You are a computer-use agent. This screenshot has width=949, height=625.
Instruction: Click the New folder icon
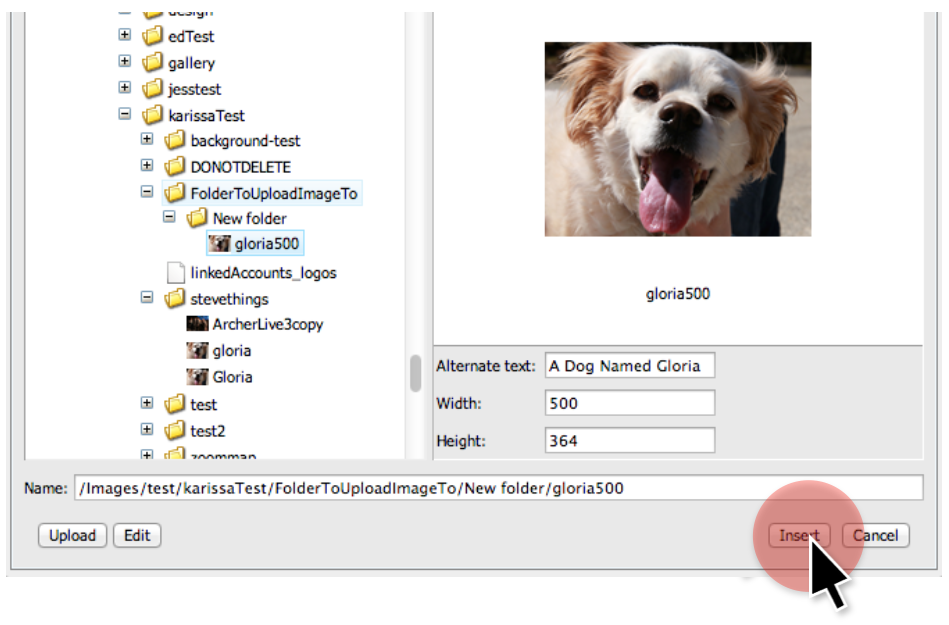197,218
